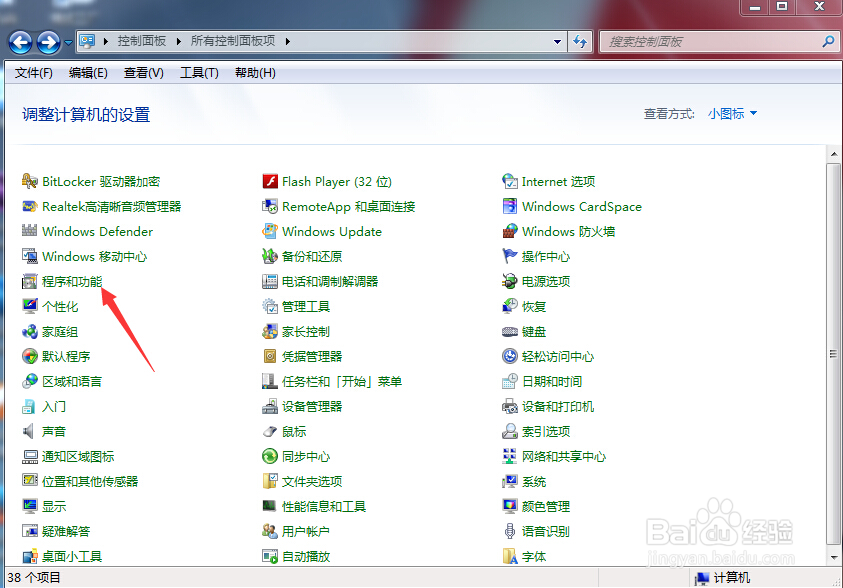
Task: Click the 电源选项 icon
Action: pos(510,281)
